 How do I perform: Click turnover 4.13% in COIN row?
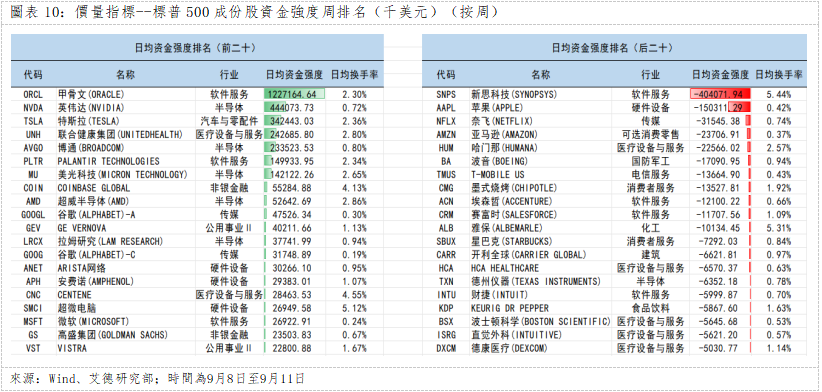pyautogui.click(x=354, y=188)
